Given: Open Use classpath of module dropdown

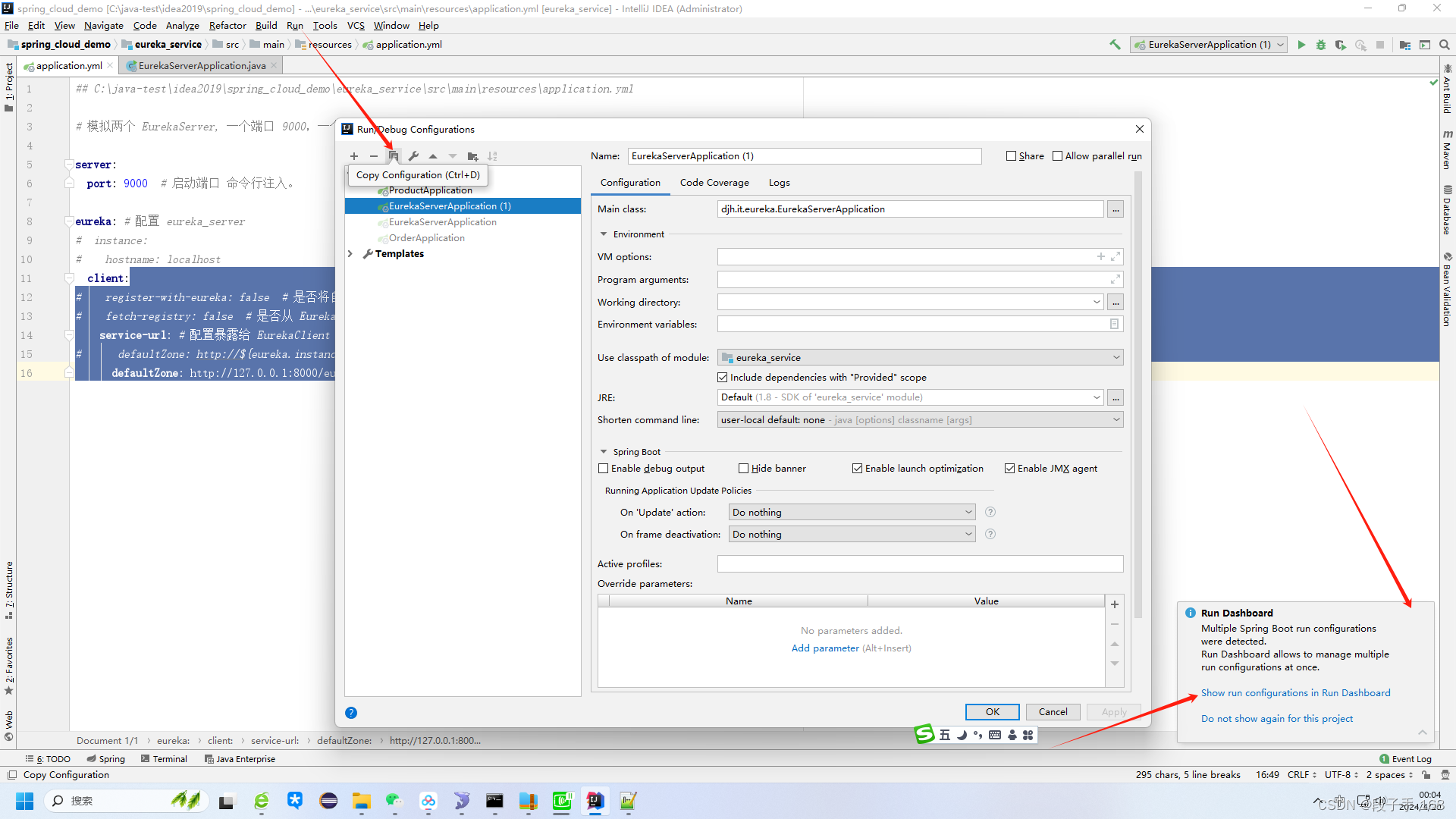Looking at the screenshot, I should tap(921, 357).
